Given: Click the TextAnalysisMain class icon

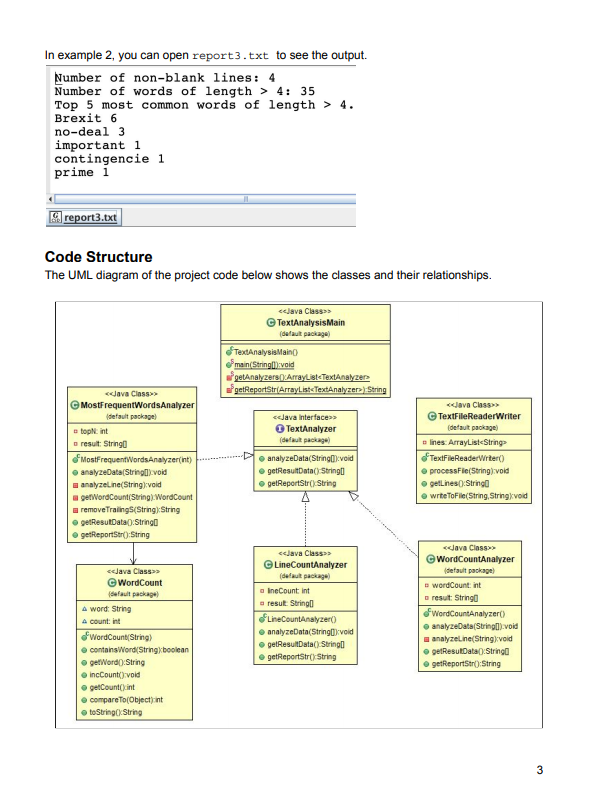Looking at the screenshot, I should [x=271, y=323].
